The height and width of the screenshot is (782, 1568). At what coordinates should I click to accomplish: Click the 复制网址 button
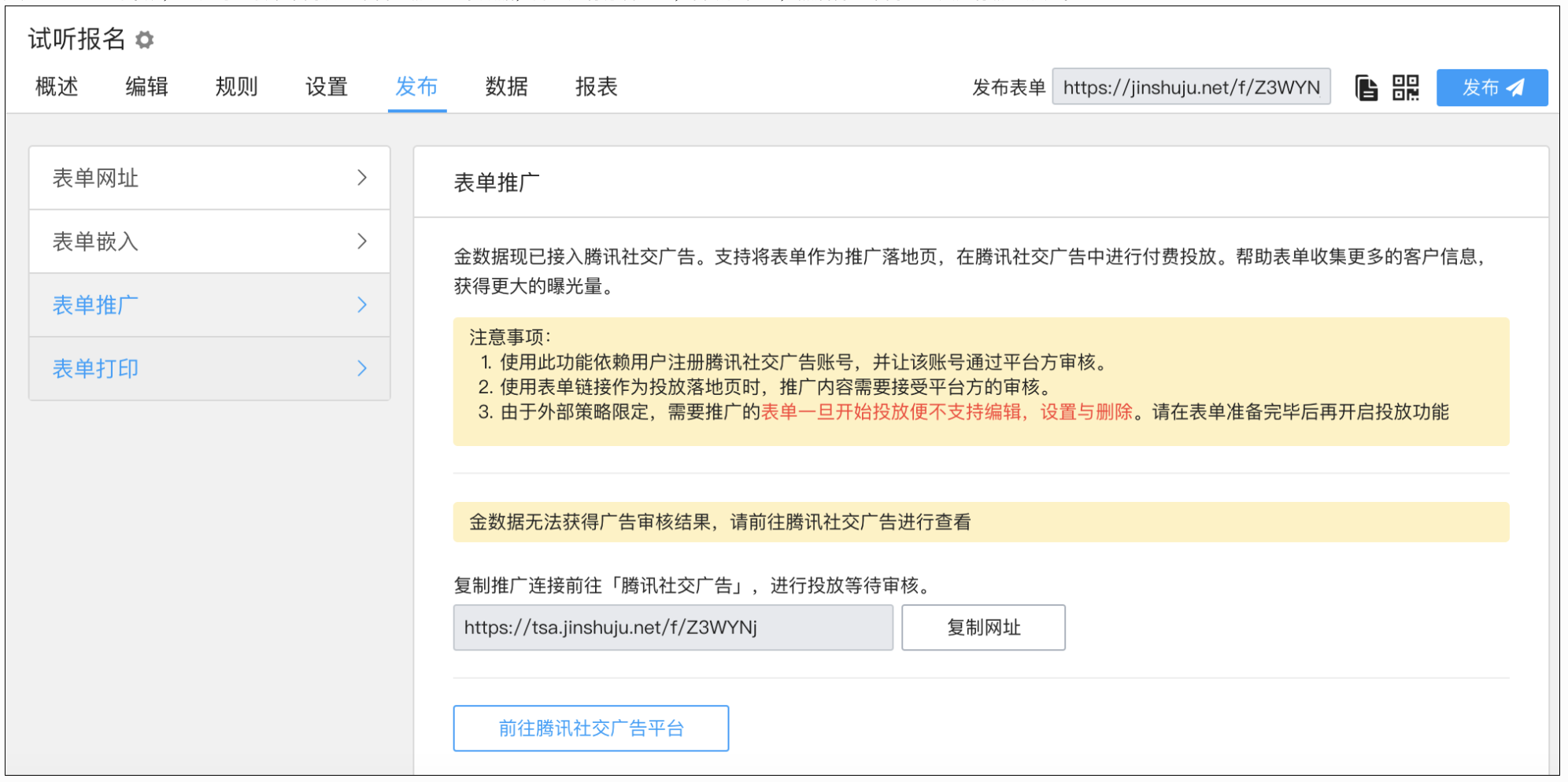pos(983,628)
